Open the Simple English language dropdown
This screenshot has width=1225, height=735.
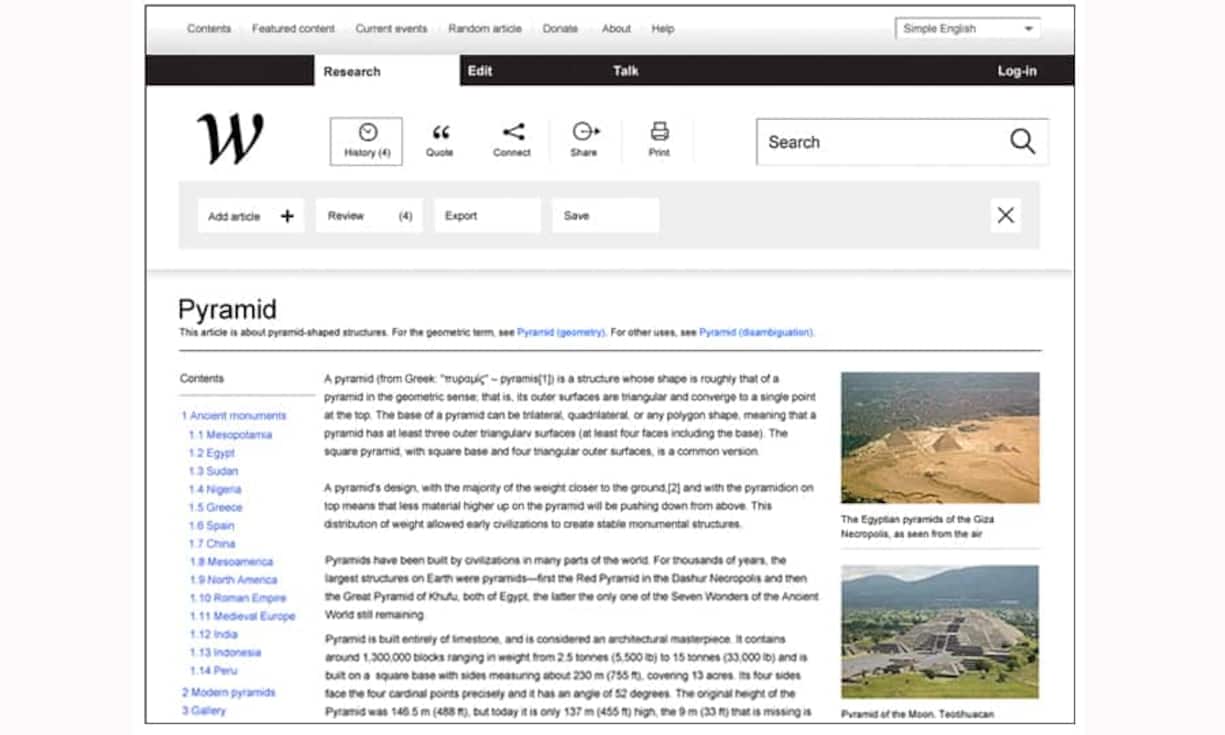tap(967, 29)
